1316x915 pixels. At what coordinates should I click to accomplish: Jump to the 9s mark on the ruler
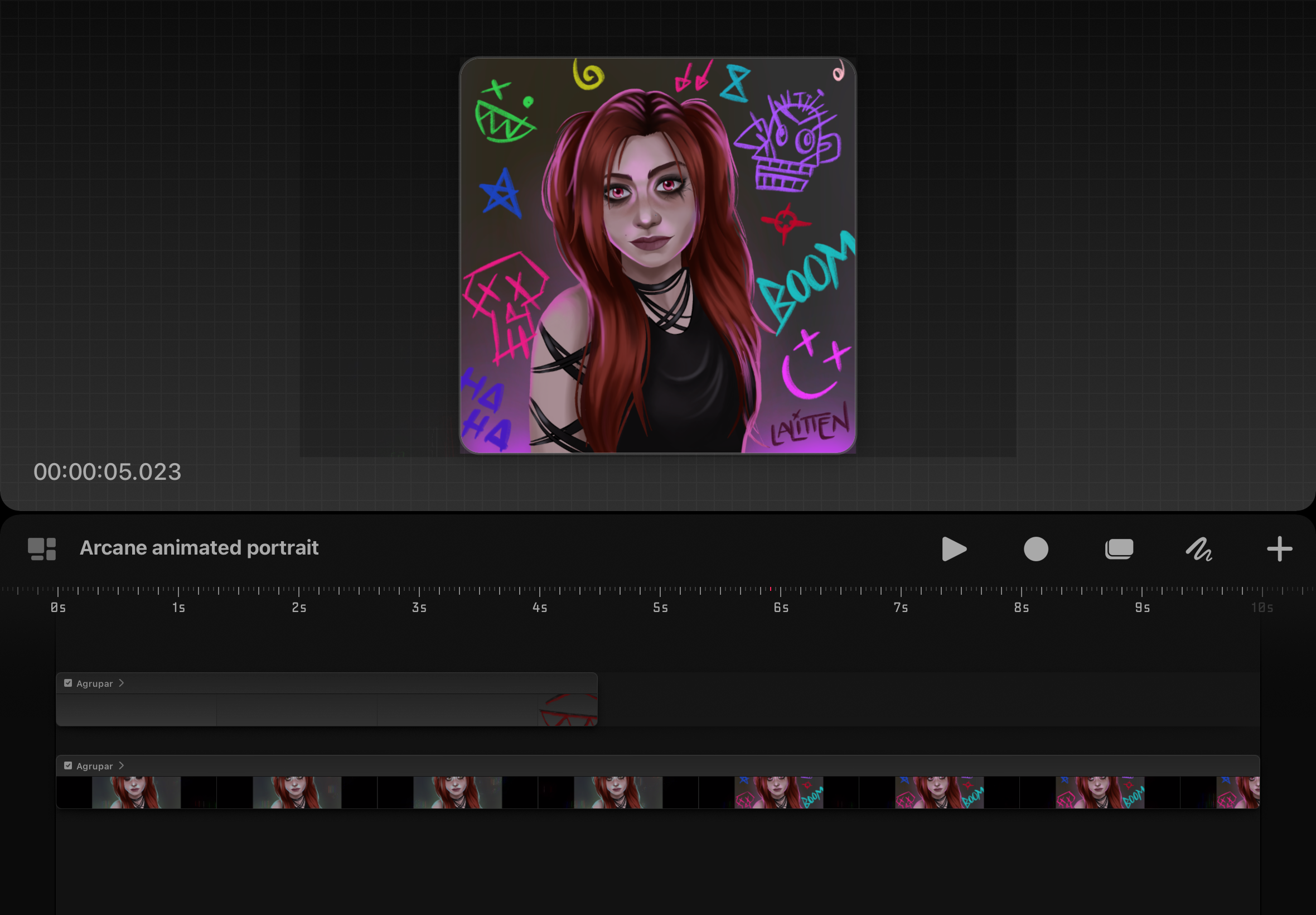(x=1143, y=607)
